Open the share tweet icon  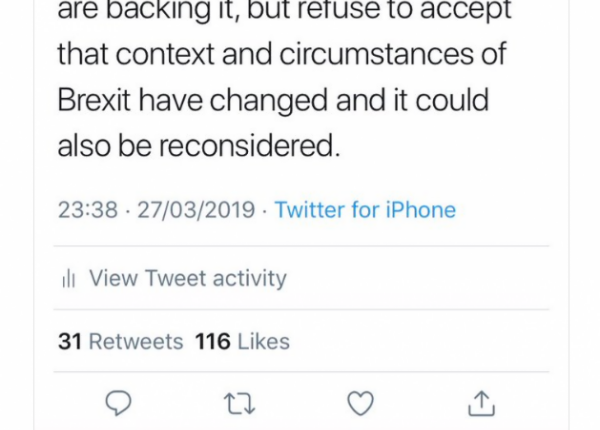click(x=481, y=402)
